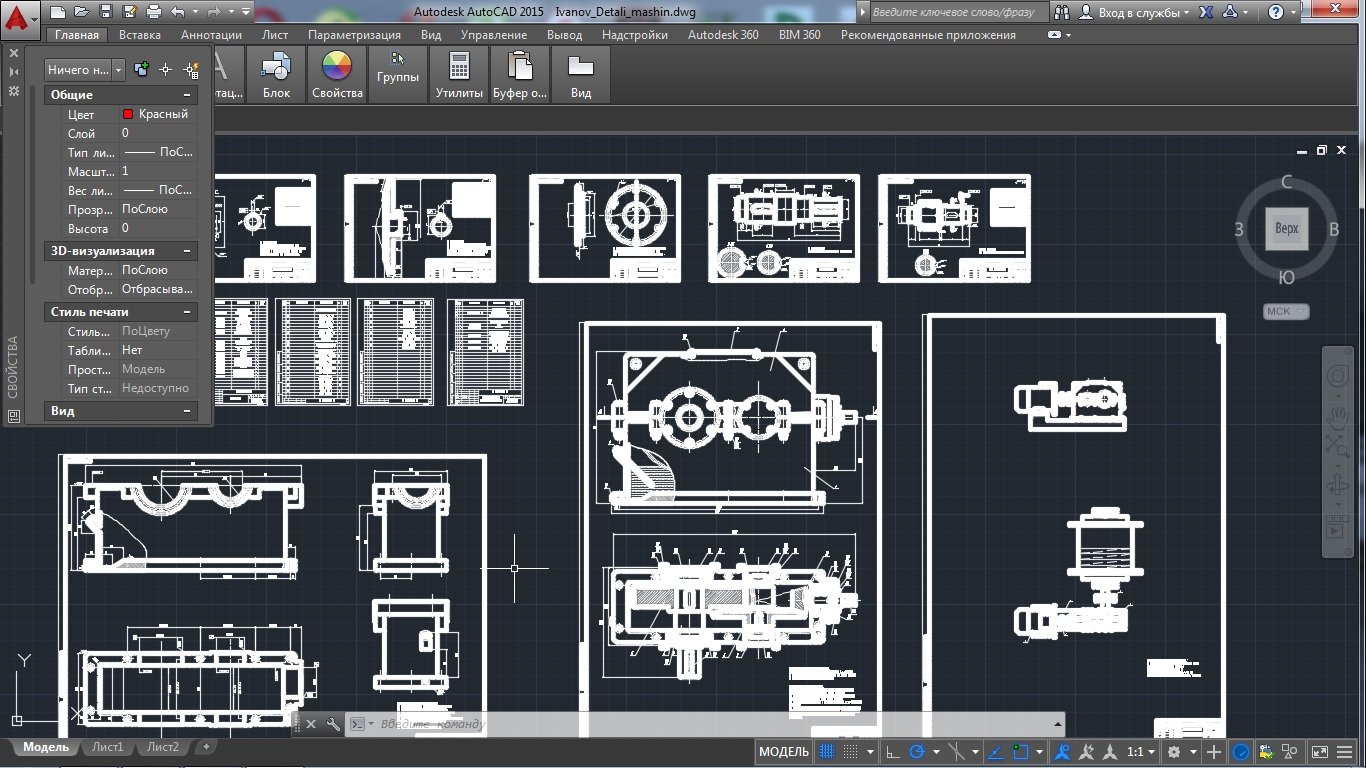Click the Open file folder icon
The width and height of the screenshot is (1366, 768).
pyautogui.click(x=81, y=12)
